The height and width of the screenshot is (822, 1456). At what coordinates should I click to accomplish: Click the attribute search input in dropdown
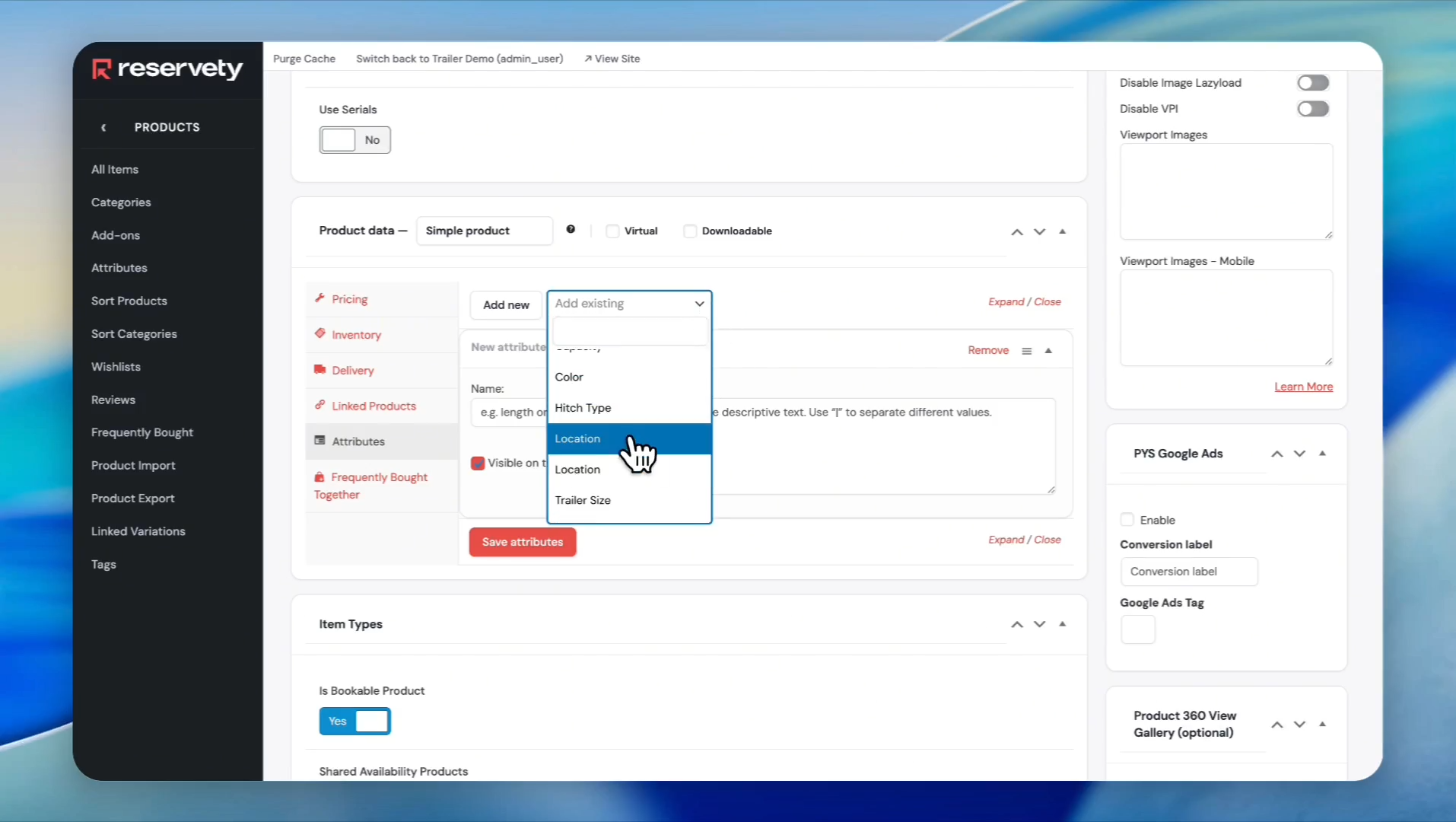(x=629, y=331)
